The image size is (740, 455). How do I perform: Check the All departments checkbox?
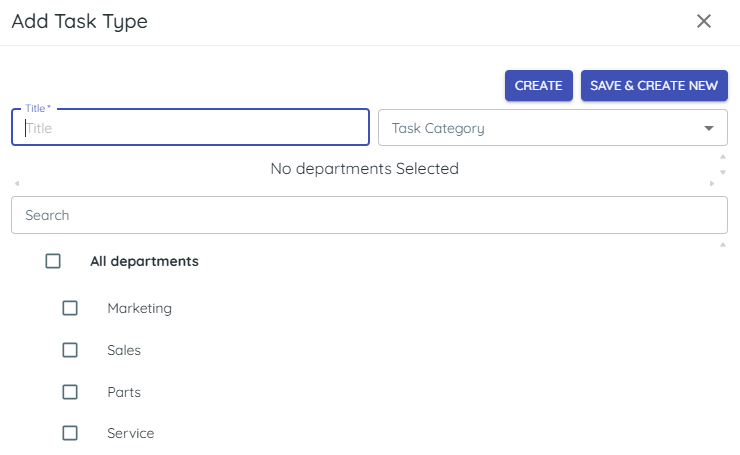coord(53,261)
